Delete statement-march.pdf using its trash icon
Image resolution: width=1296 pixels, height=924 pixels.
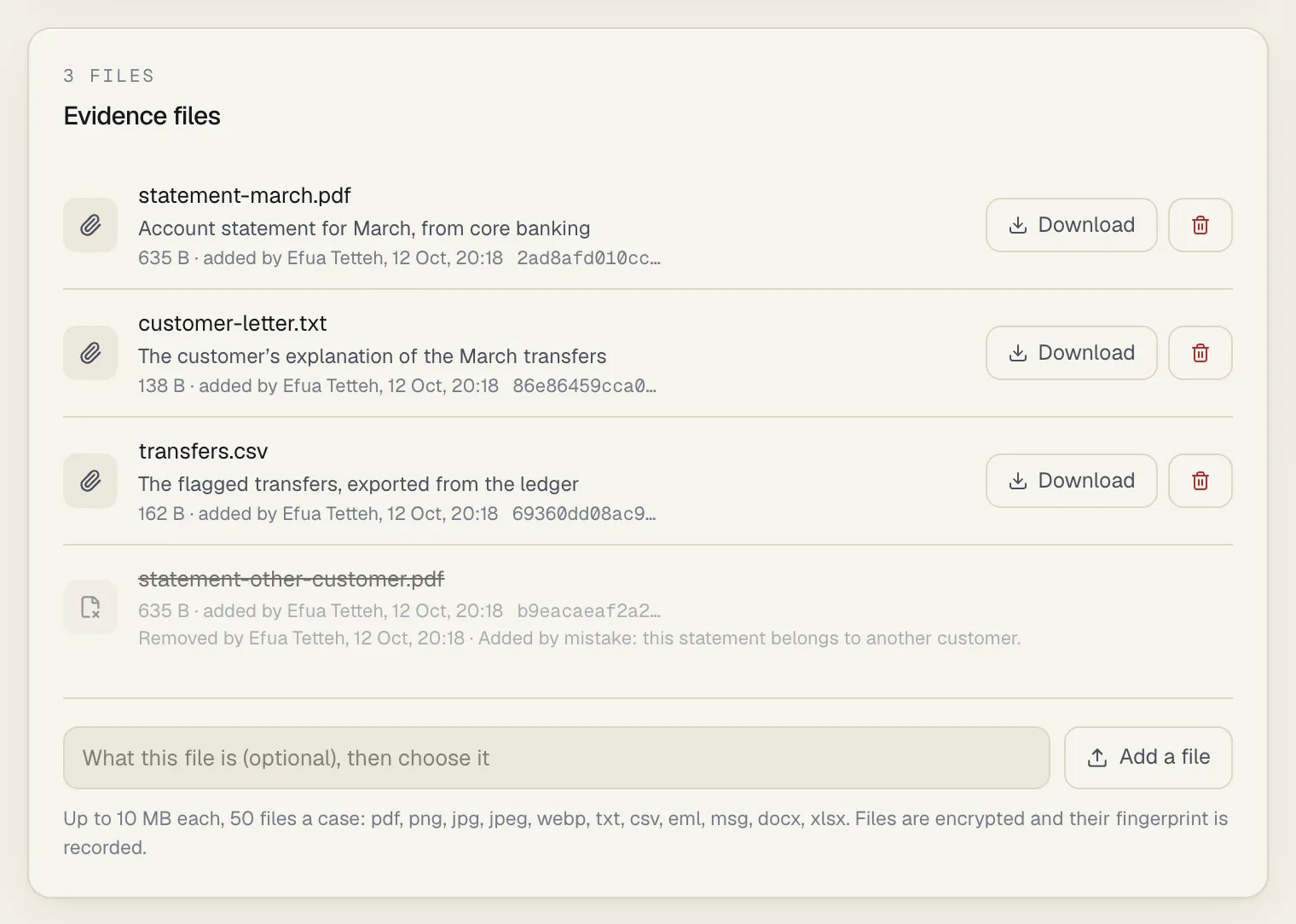pos(1200,225)
